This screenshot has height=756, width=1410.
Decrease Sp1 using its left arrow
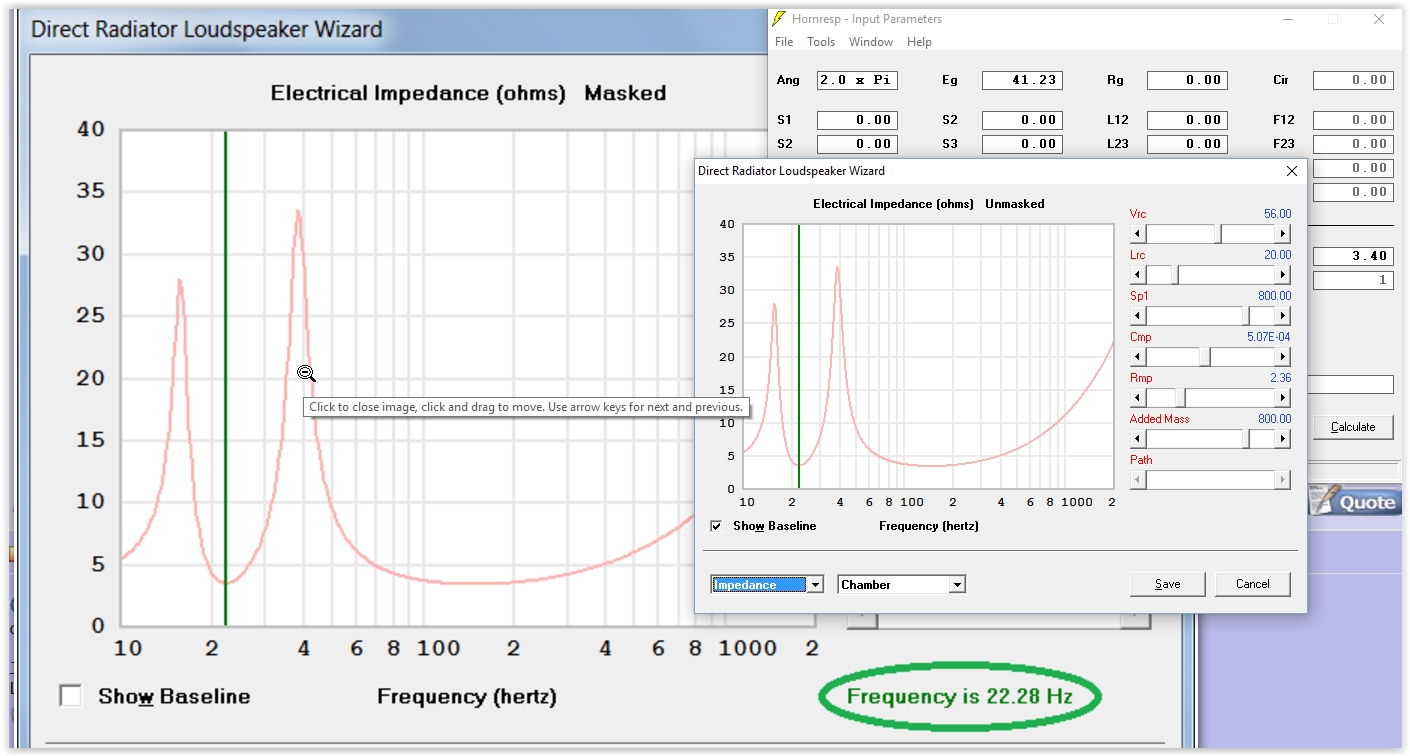(1136, 316)
